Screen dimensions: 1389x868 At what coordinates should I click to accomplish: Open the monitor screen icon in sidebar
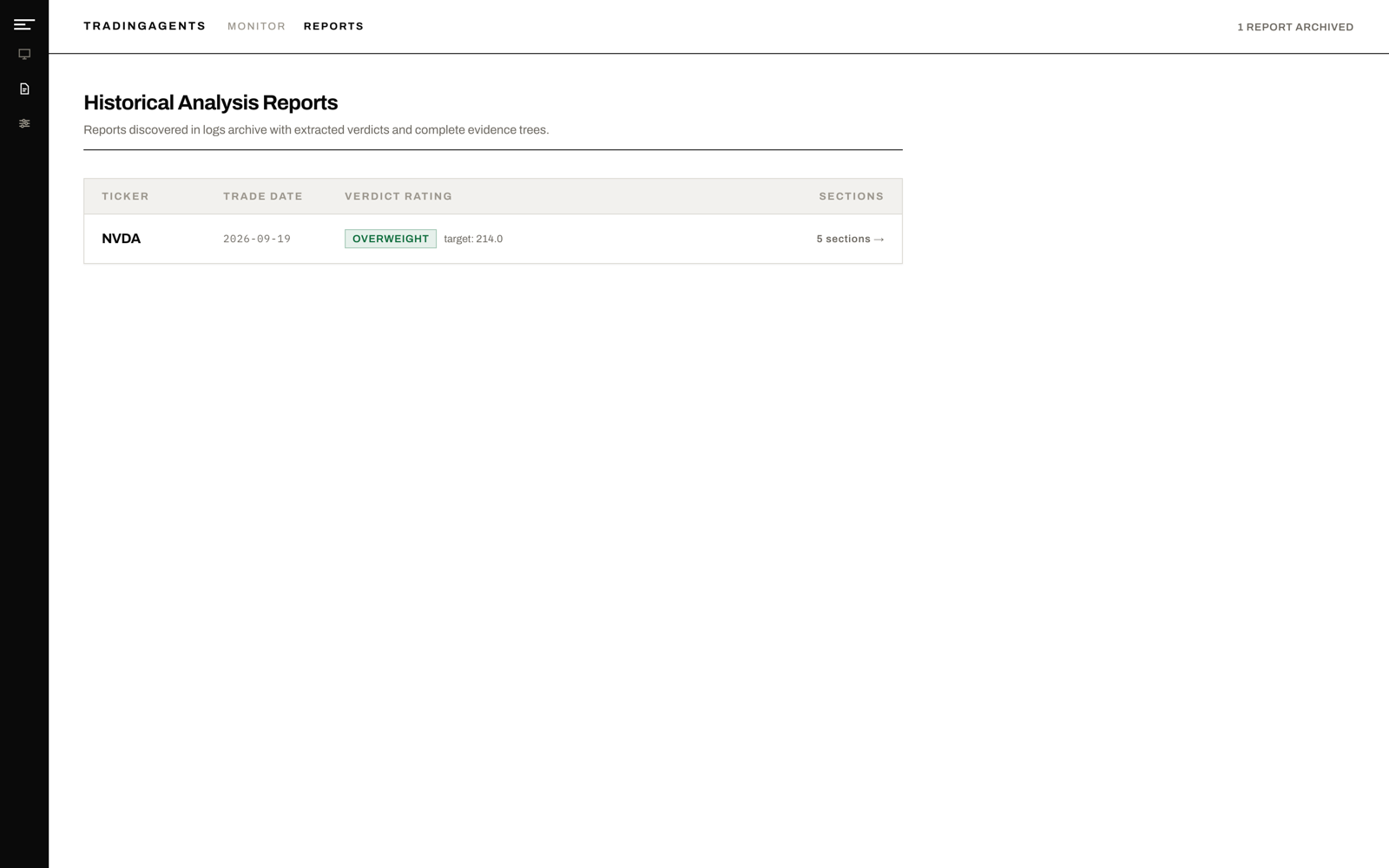pyautogui.click(x=24, y=54)
